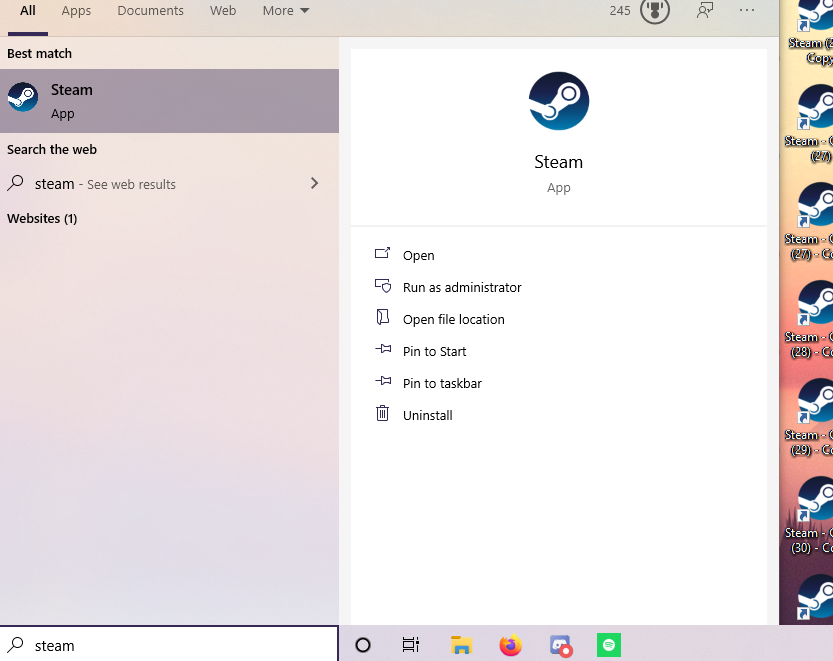This screenshot has width=833, height=661.
Task: Choose Run as administrator
Action: (x=462, y=287)
